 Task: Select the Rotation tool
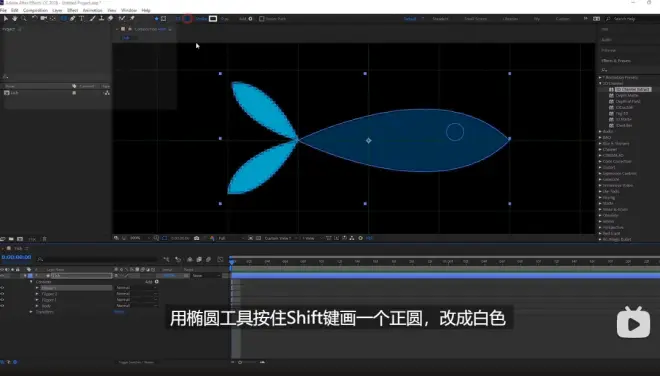point(34,19)
